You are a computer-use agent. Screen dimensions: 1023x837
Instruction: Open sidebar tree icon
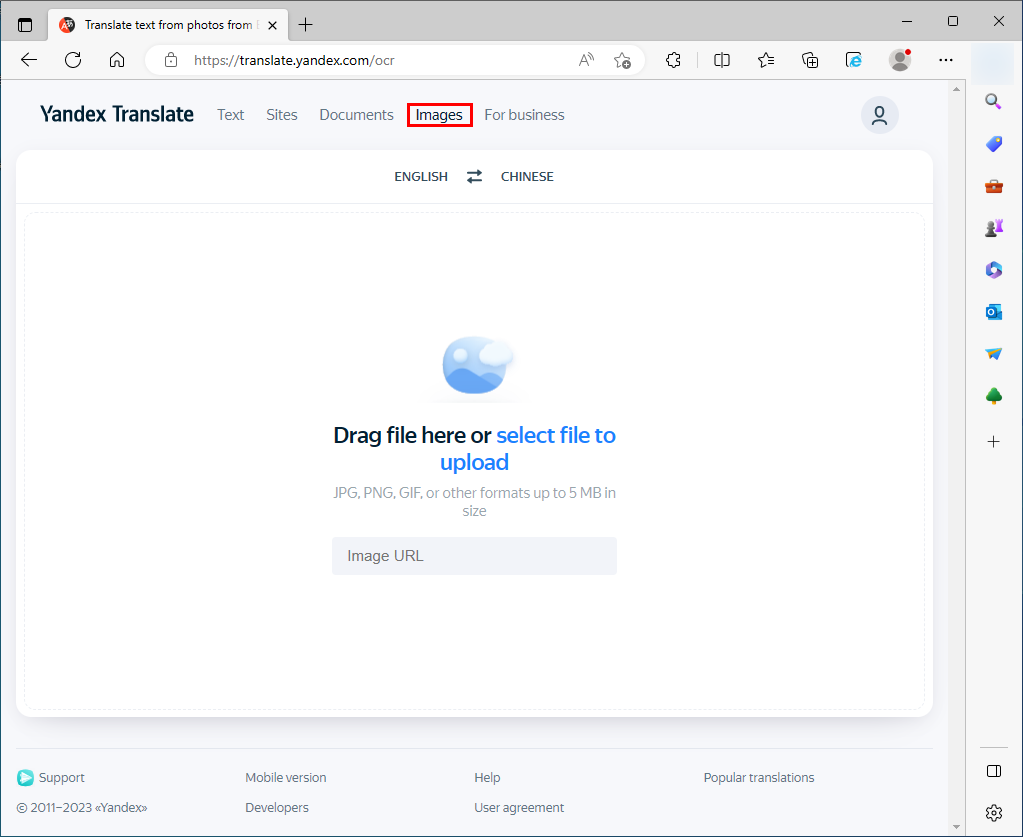pyautogui.click(x=994, y=396)
